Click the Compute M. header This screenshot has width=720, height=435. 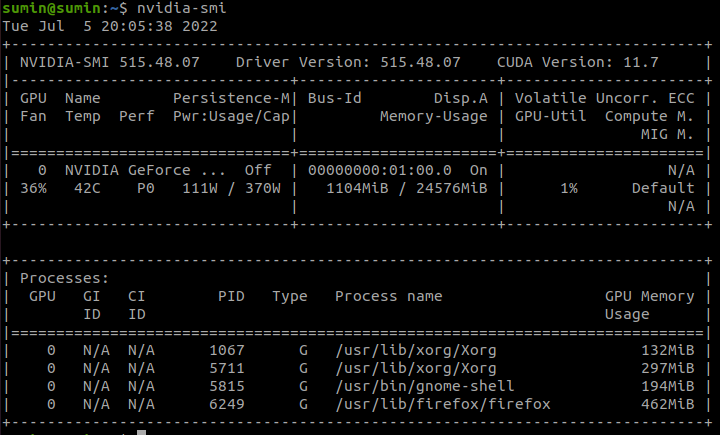(x=649, y=116)
